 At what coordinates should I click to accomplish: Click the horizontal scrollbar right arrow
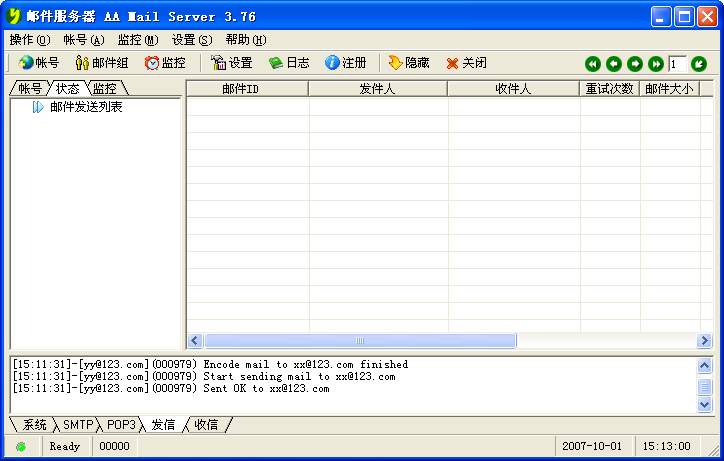[x=704, y=341]
